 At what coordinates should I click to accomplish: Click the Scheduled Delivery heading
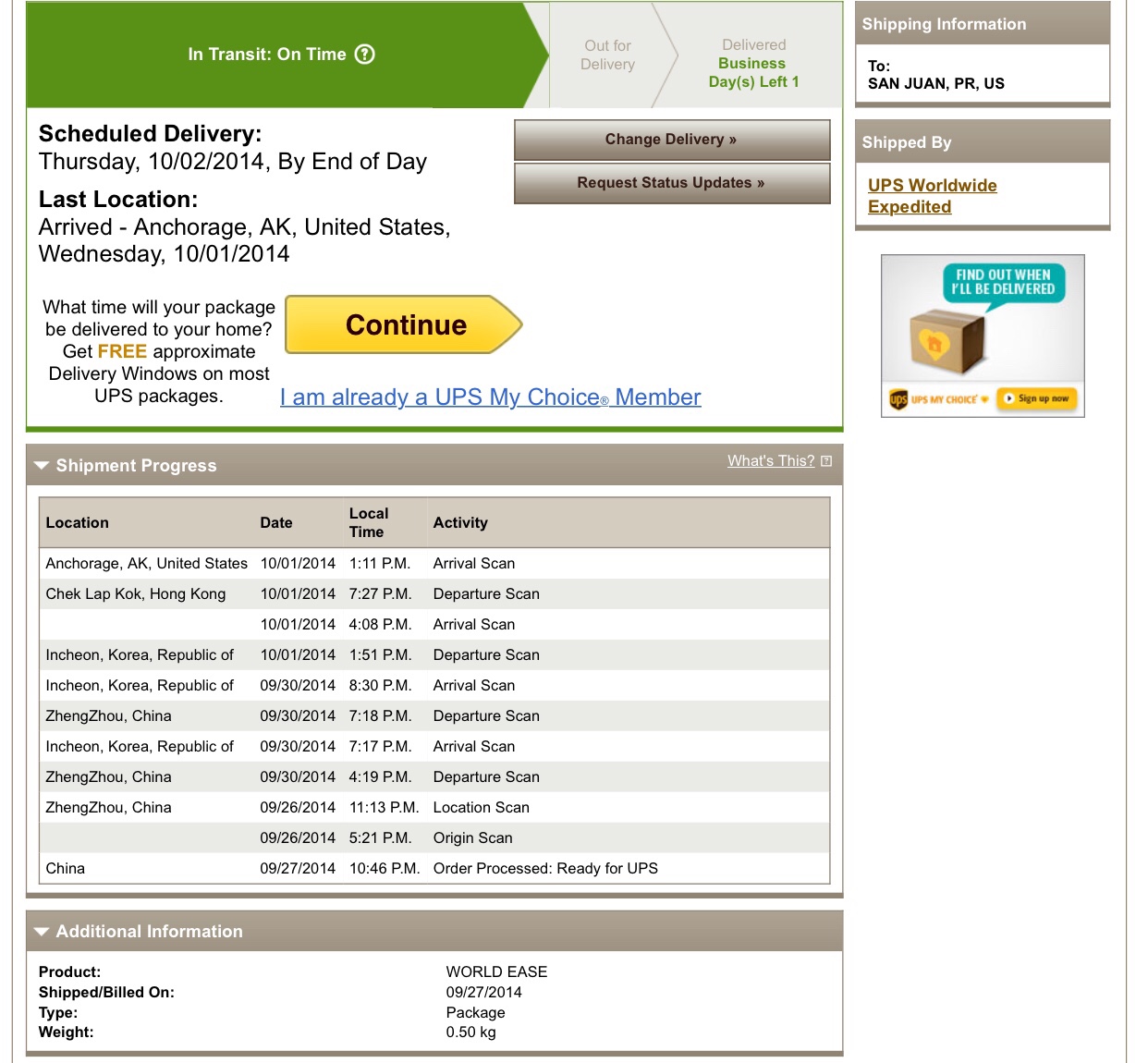tap(150, 134)
